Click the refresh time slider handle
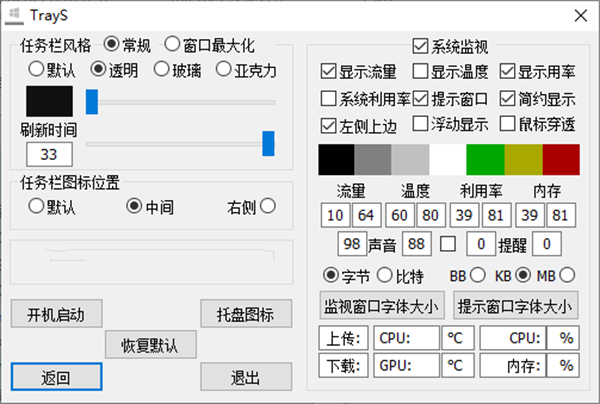The height and width of the screenshot is (404, 600). [268, 143]
